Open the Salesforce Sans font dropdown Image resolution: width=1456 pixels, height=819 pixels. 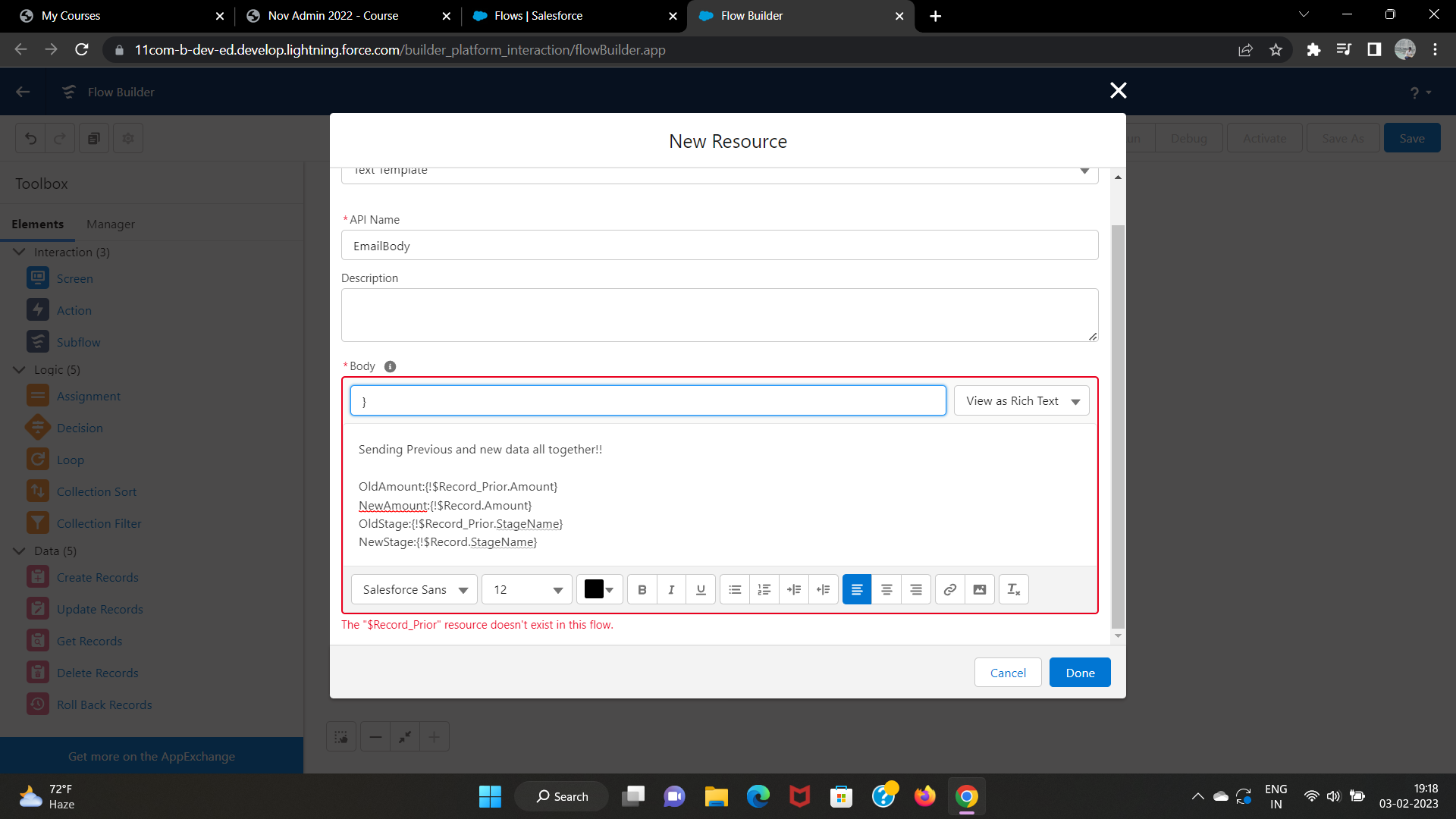click(414, 590)
